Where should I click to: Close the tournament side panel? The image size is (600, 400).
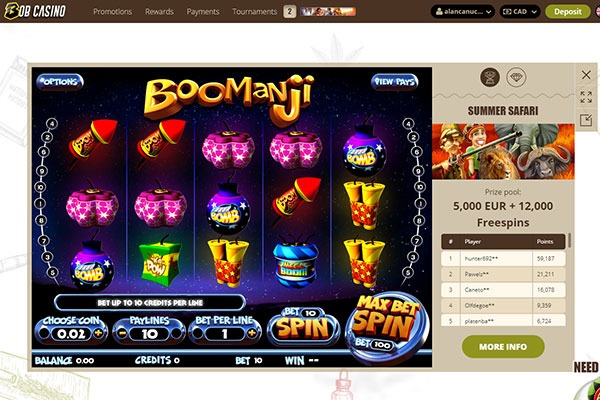586,75
